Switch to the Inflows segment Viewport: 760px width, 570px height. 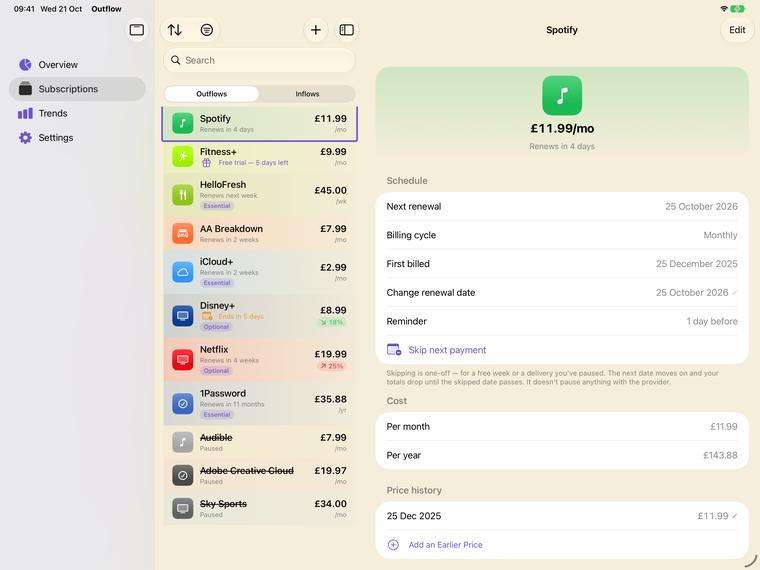[307, 94]
